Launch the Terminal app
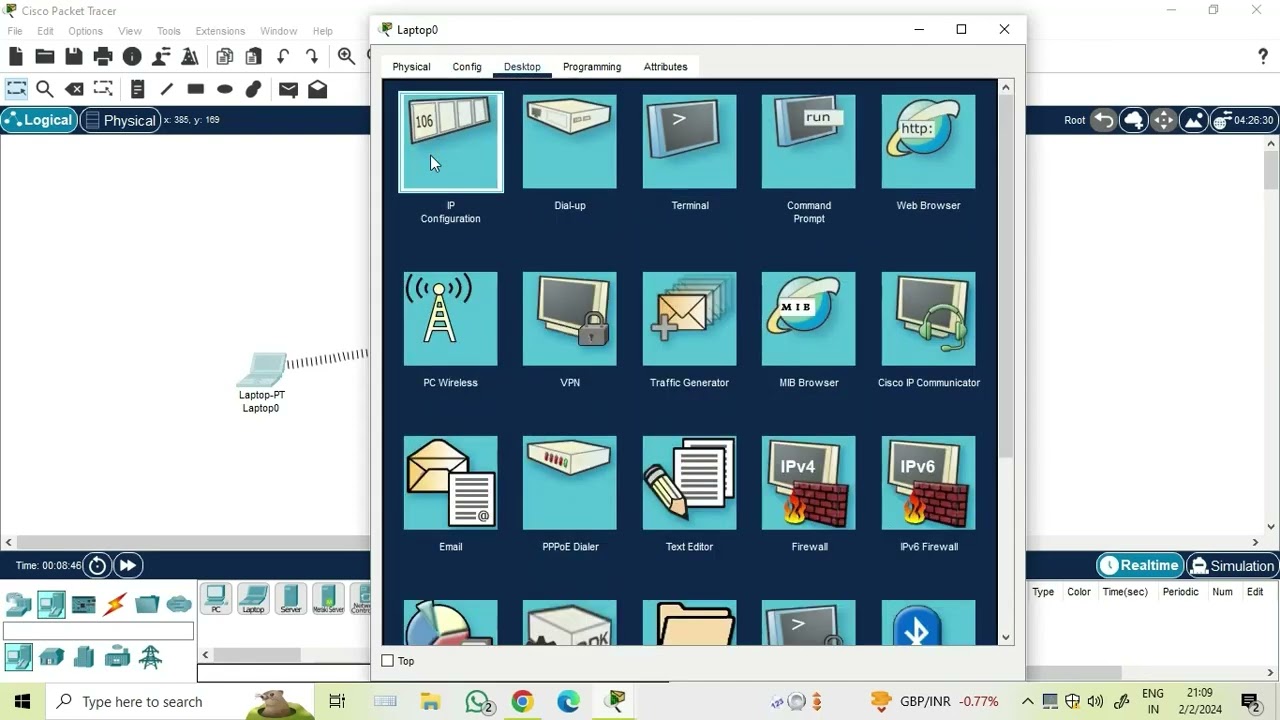The width and height of the screenshot is (1280, 720). (x=690, y=142)
